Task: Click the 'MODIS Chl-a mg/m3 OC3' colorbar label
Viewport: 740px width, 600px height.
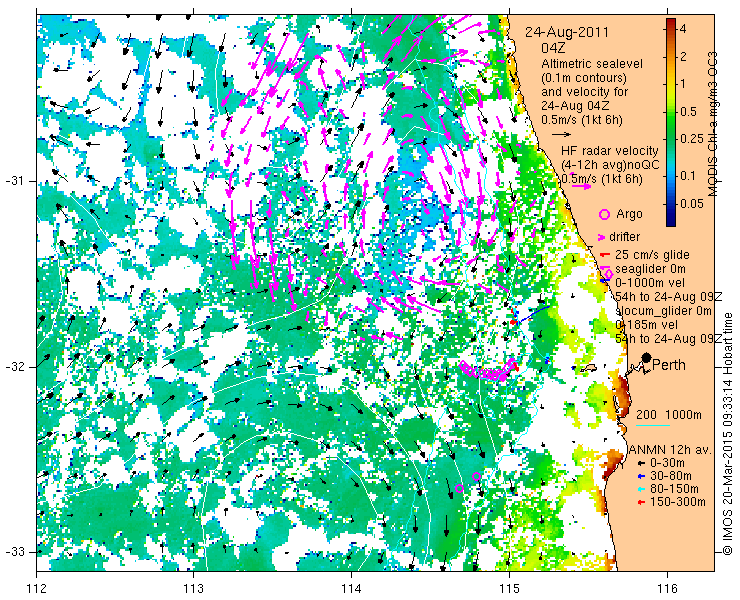Action: click(712, 123)
